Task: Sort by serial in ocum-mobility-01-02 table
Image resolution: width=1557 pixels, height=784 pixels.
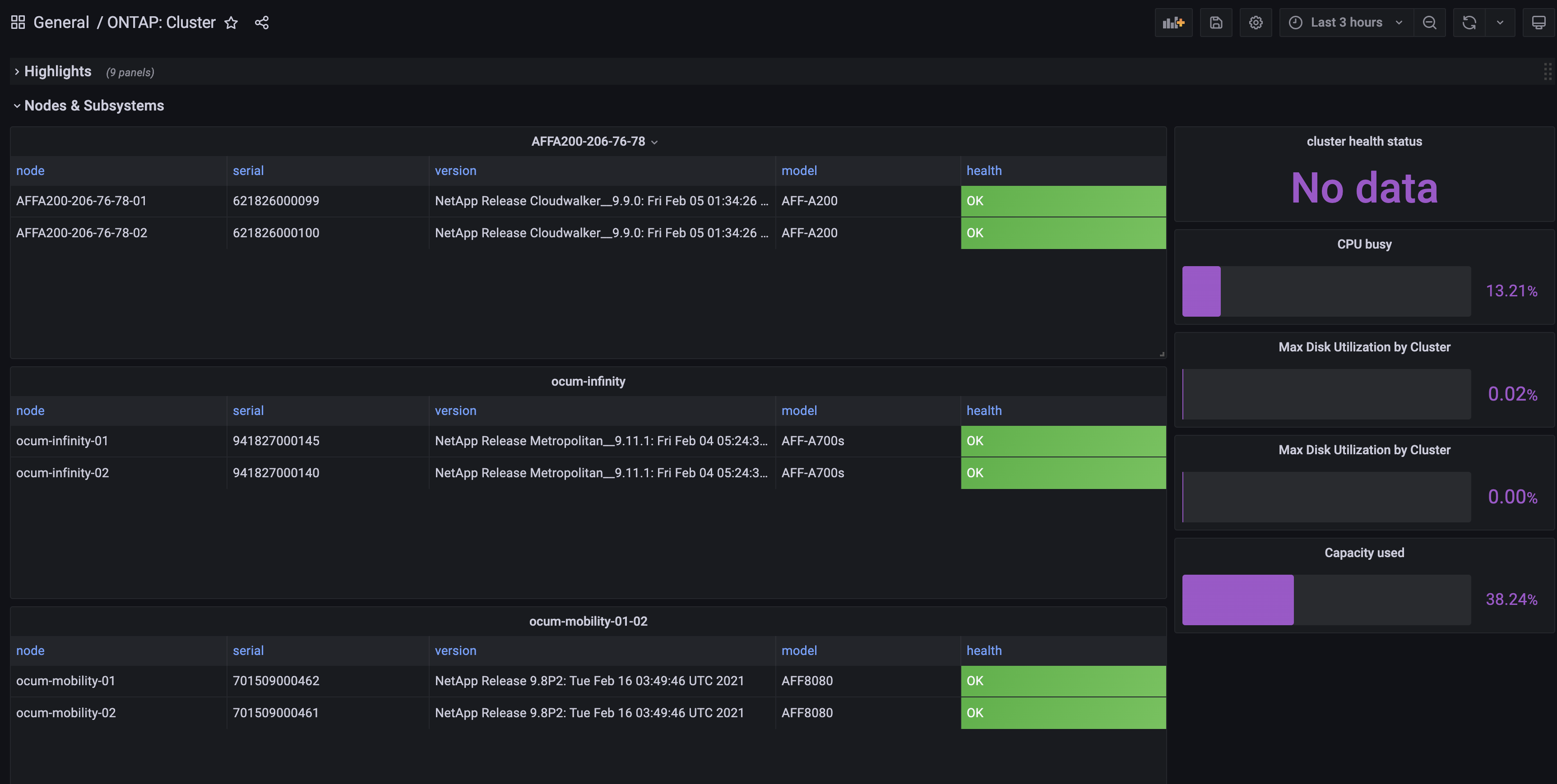Action: [248, 650]
